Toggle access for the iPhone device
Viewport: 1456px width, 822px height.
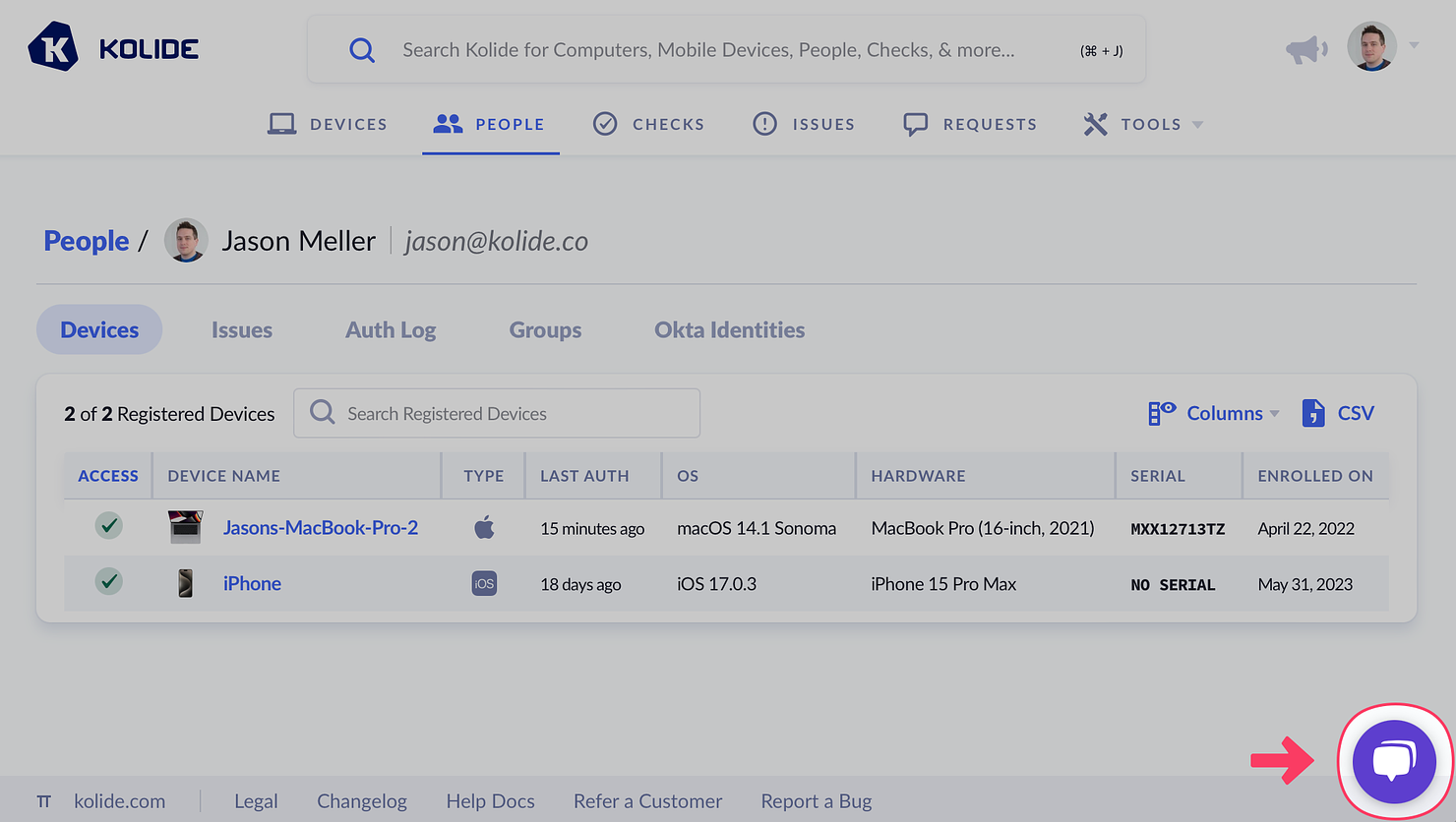108,581
